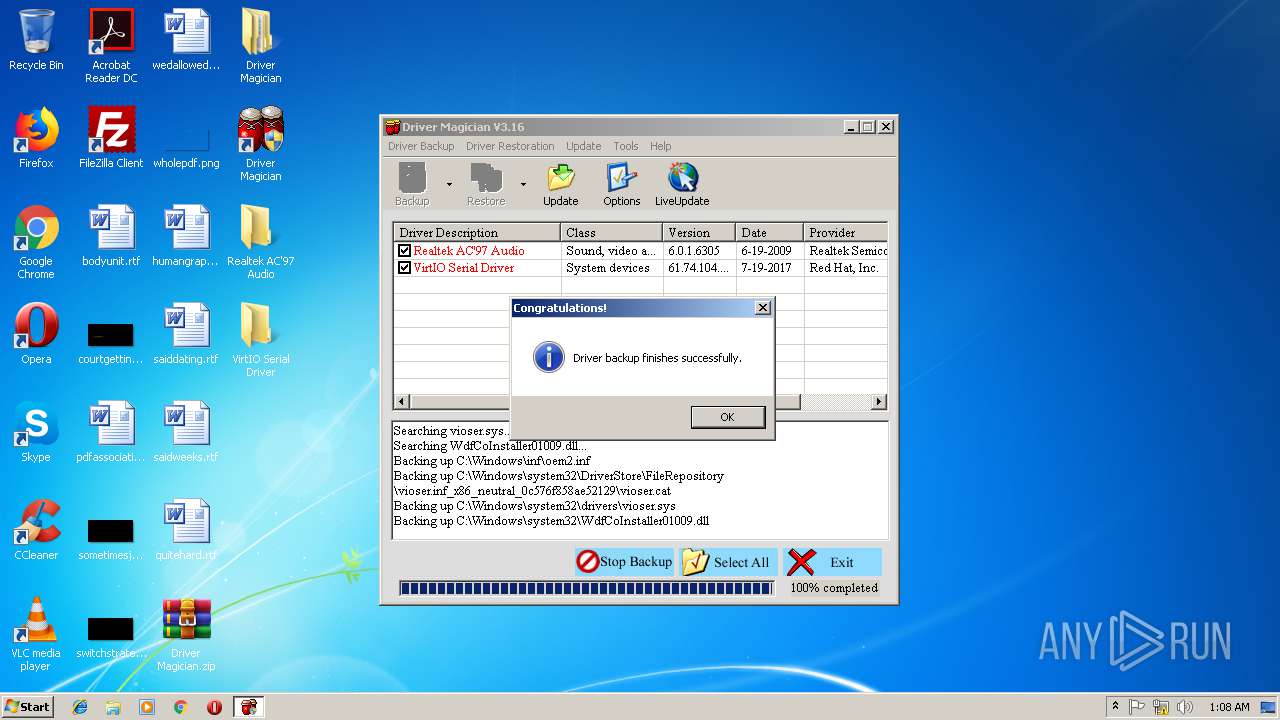Click the driver list left scroll arrow
The width and height of the screenshot is (1280, 720).
[x=402, y=402]
